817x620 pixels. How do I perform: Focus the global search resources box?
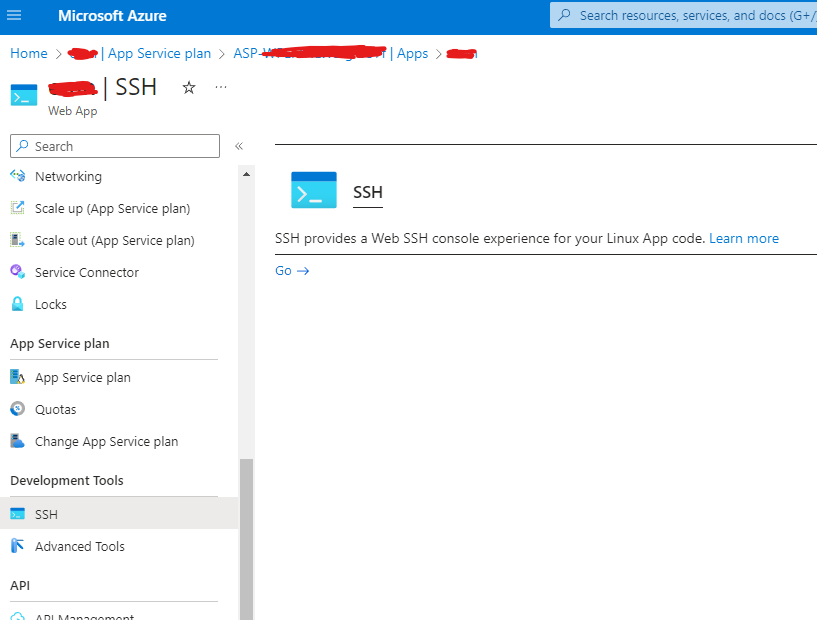(683, 15)
